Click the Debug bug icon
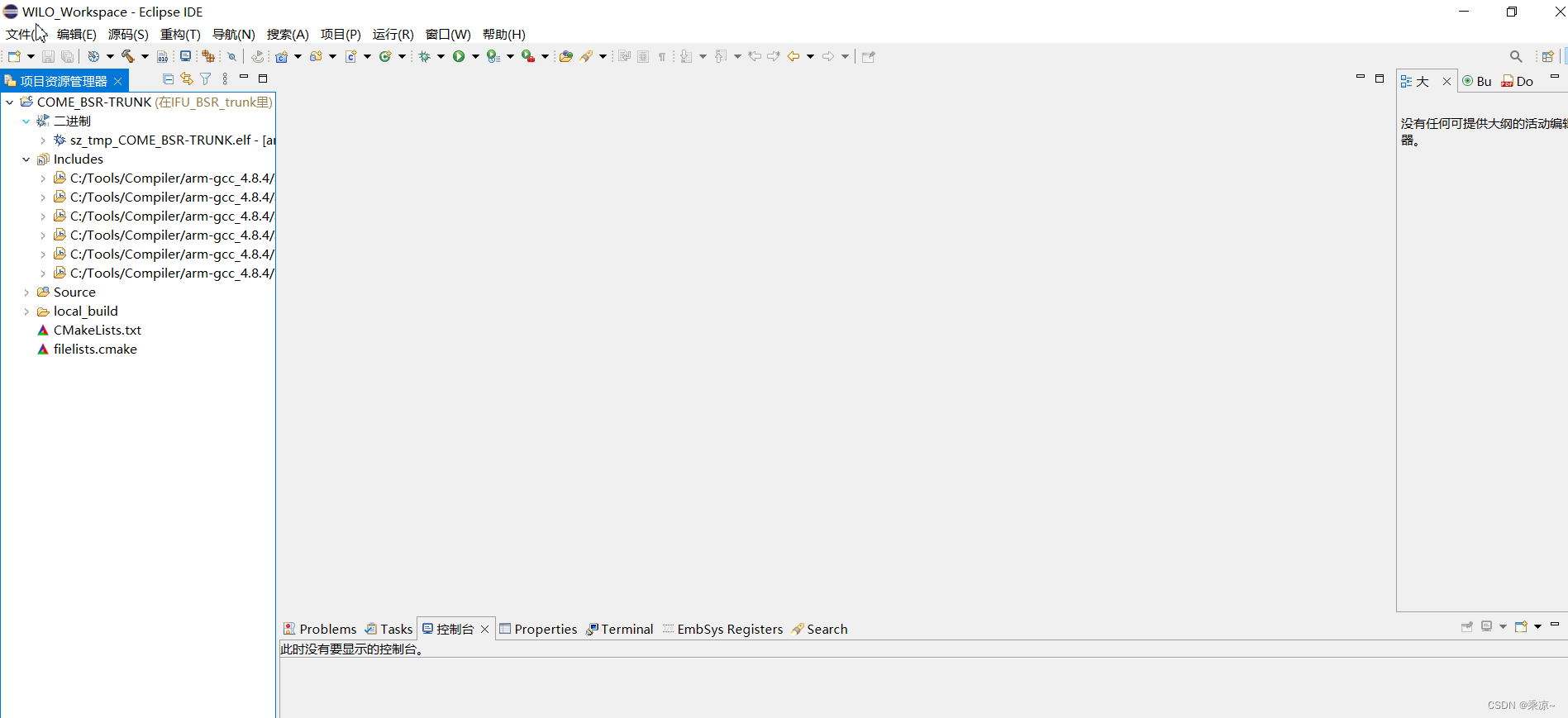 coord(425,56)
